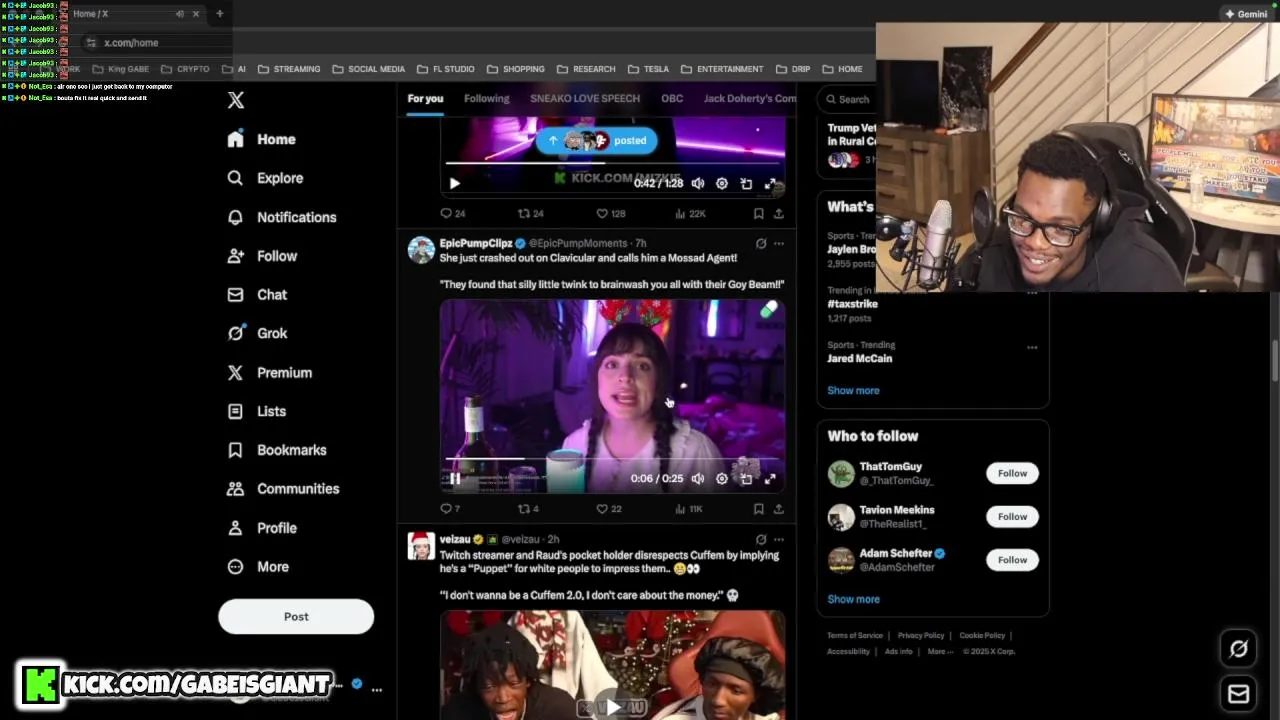Open EpicPumpClipz profile avatar
The width and height of the screenshot is (1280, 720).
[421, 249]
